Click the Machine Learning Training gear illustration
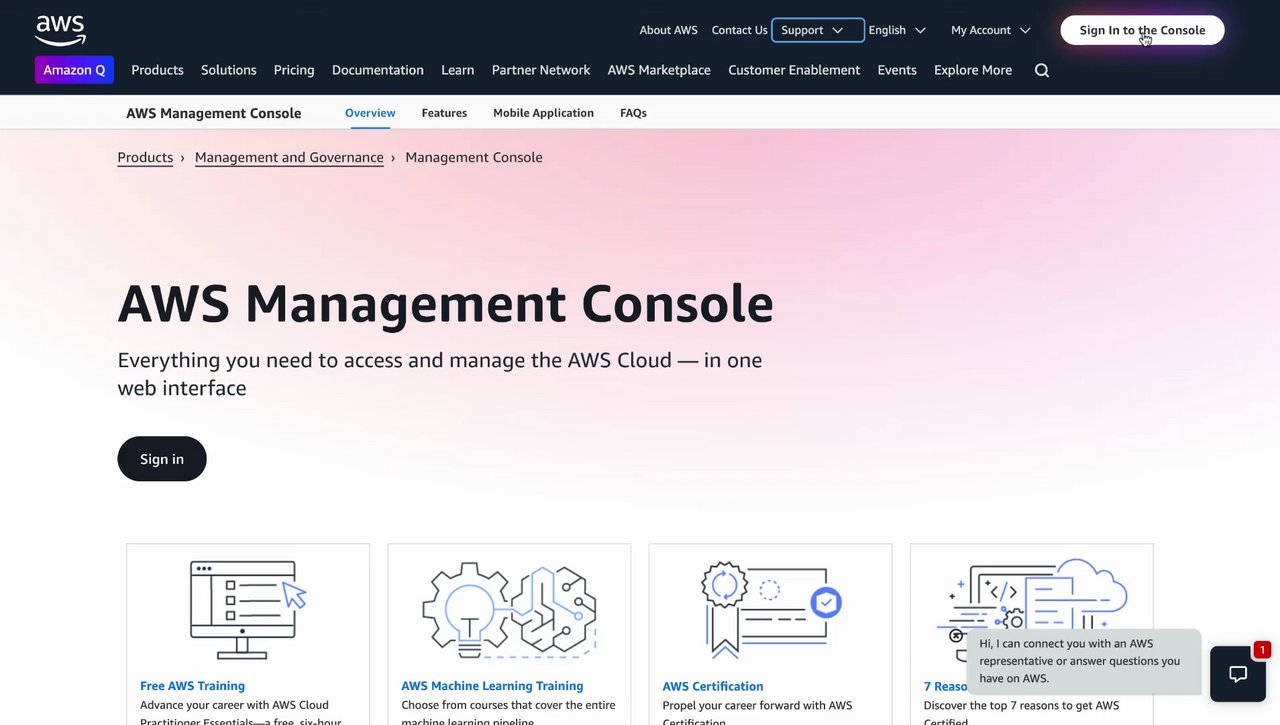 pyautogui.click(x=509, y=610)
